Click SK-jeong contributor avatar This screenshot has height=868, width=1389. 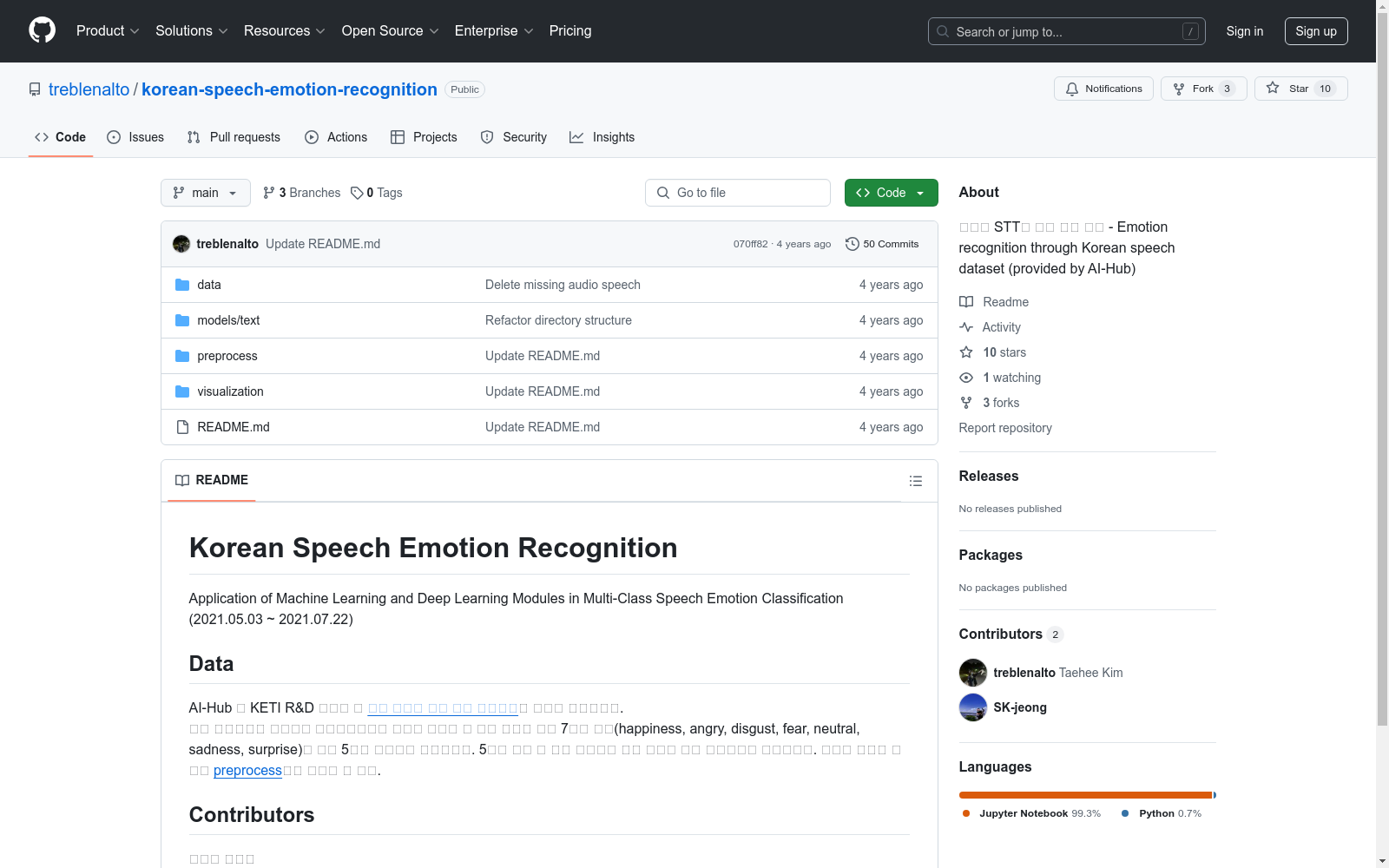coord(973,707)
